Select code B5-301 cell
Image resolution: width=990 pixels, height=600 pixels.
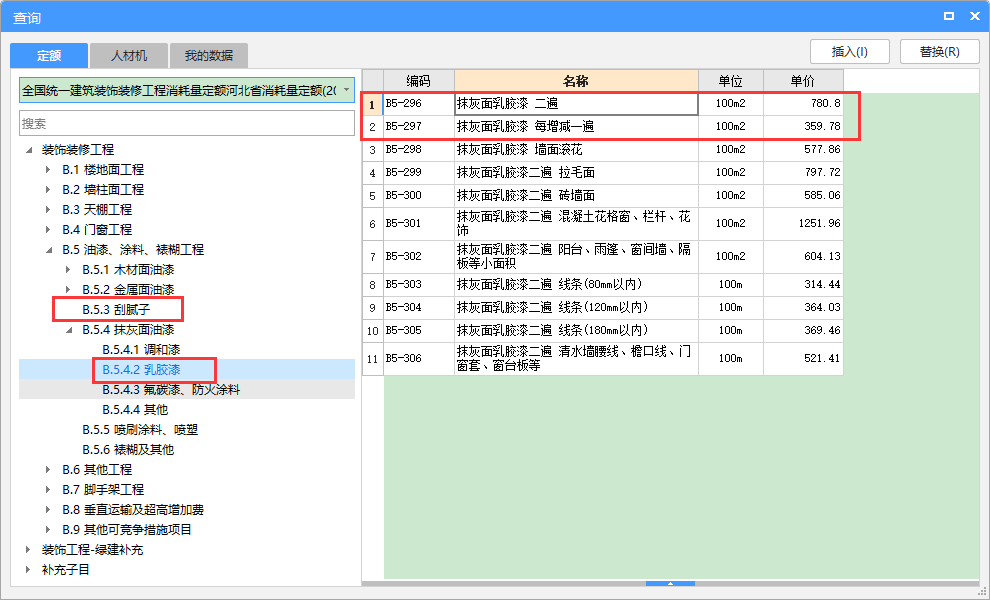pyautogui.click(x=419, y=224)
